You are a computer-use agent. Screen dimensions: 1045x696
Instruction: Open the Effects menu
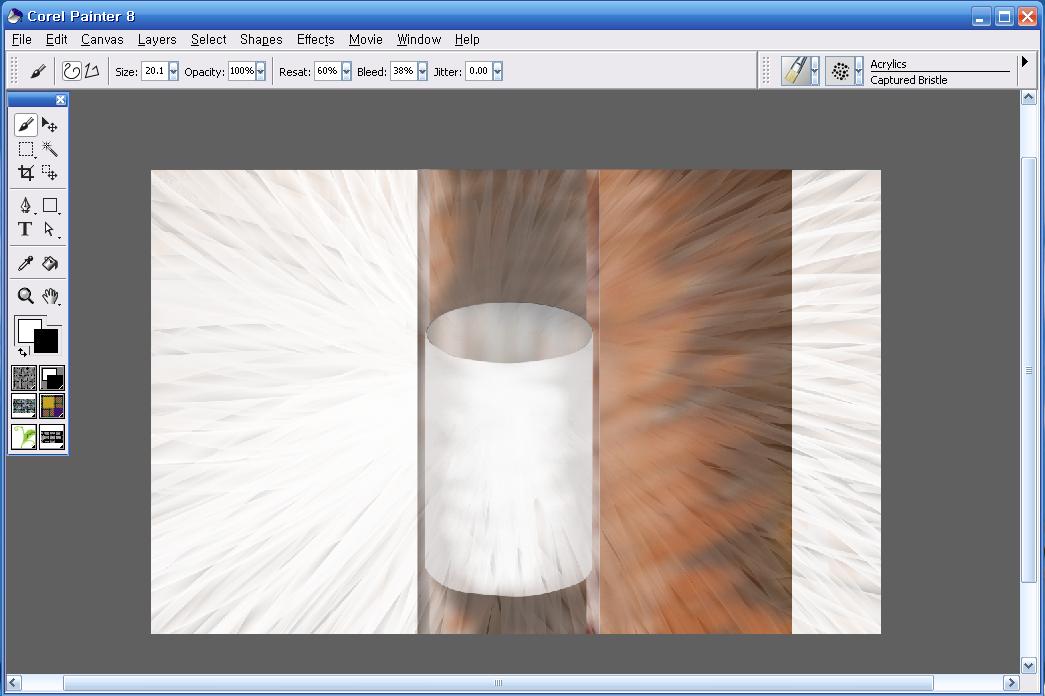pos(315,40)
